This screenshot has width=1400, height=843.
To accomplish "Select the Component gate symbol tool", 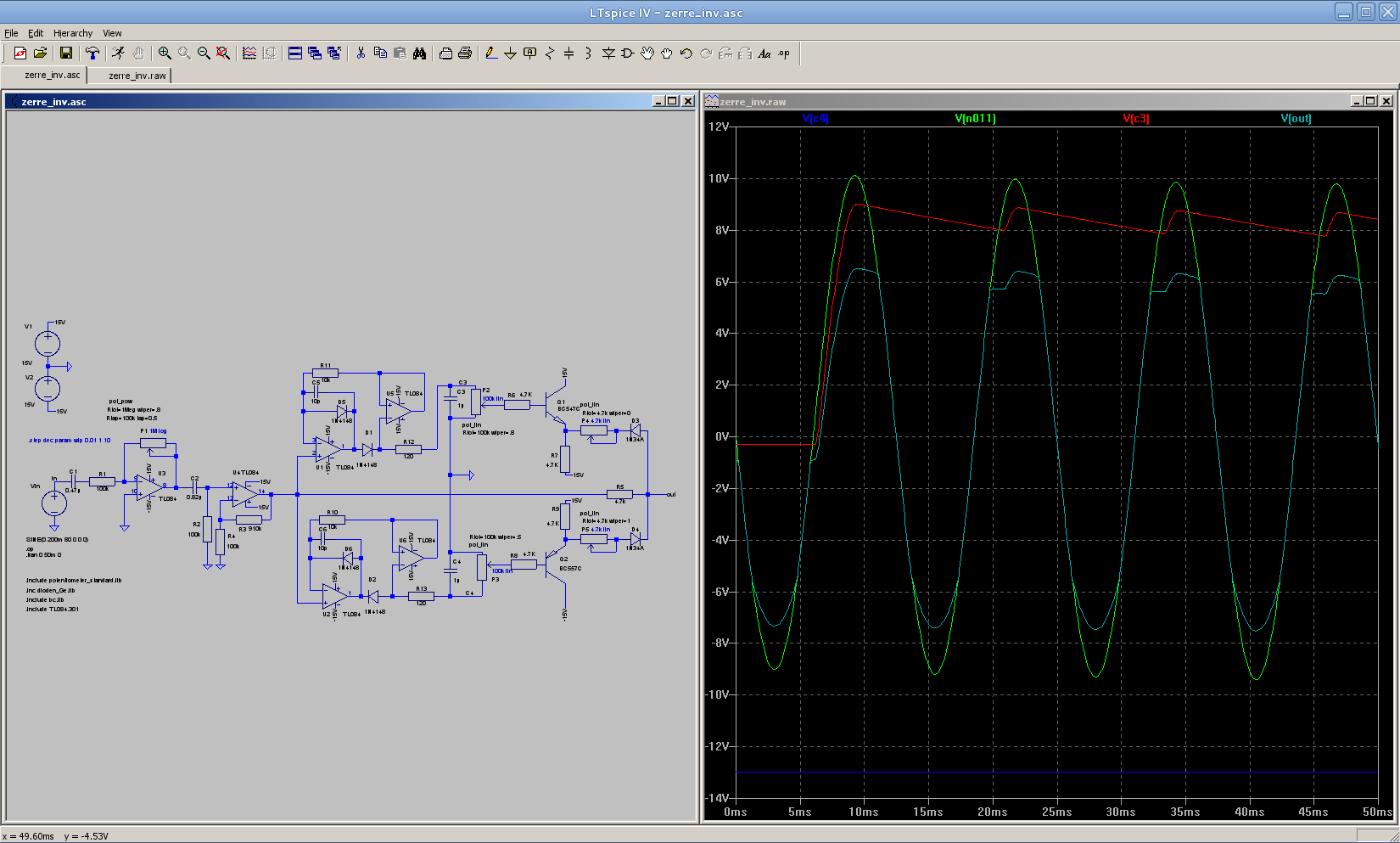I will (628, 53).
